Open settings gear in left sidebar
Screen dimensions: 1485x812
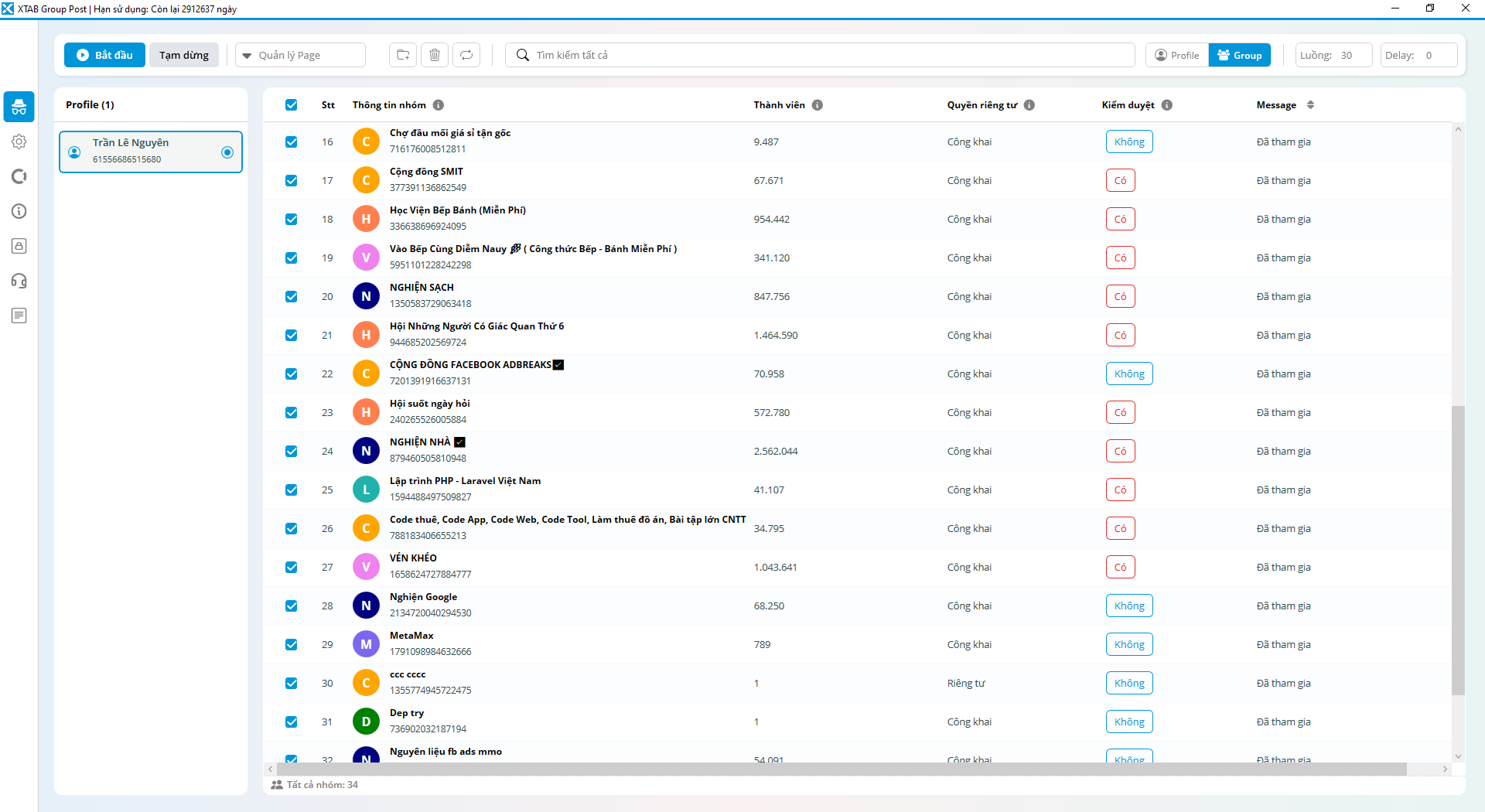pyautogui.click(x=19, y=142)
